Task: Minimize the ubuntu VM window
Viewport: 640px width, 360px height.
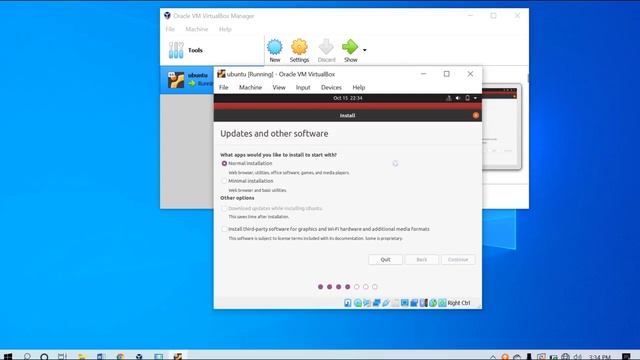Action: (x=423, y=74)
